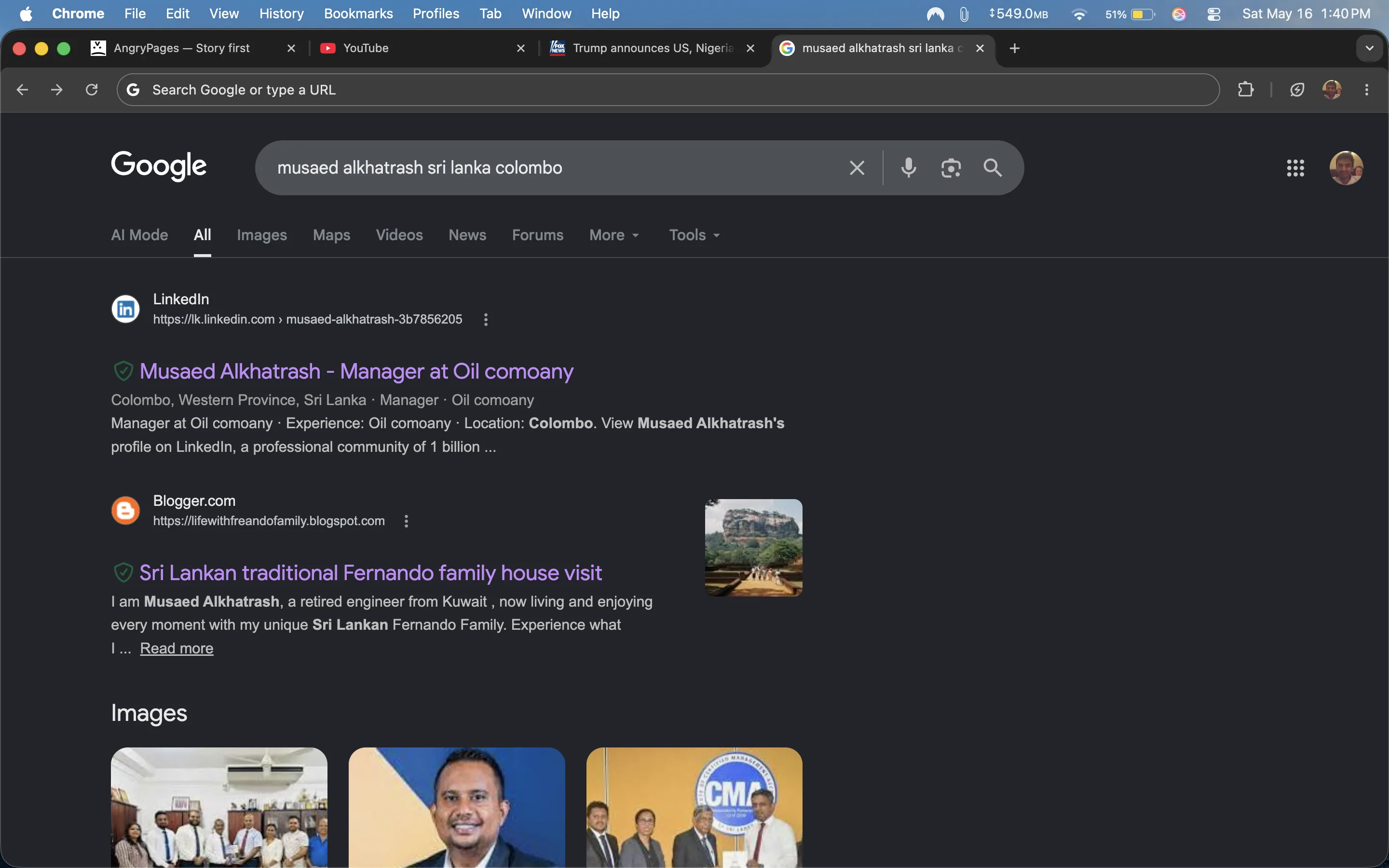Open Google apps grid
The width and height of the screenshot is (1389, 868).
[x=1295, y=168]
